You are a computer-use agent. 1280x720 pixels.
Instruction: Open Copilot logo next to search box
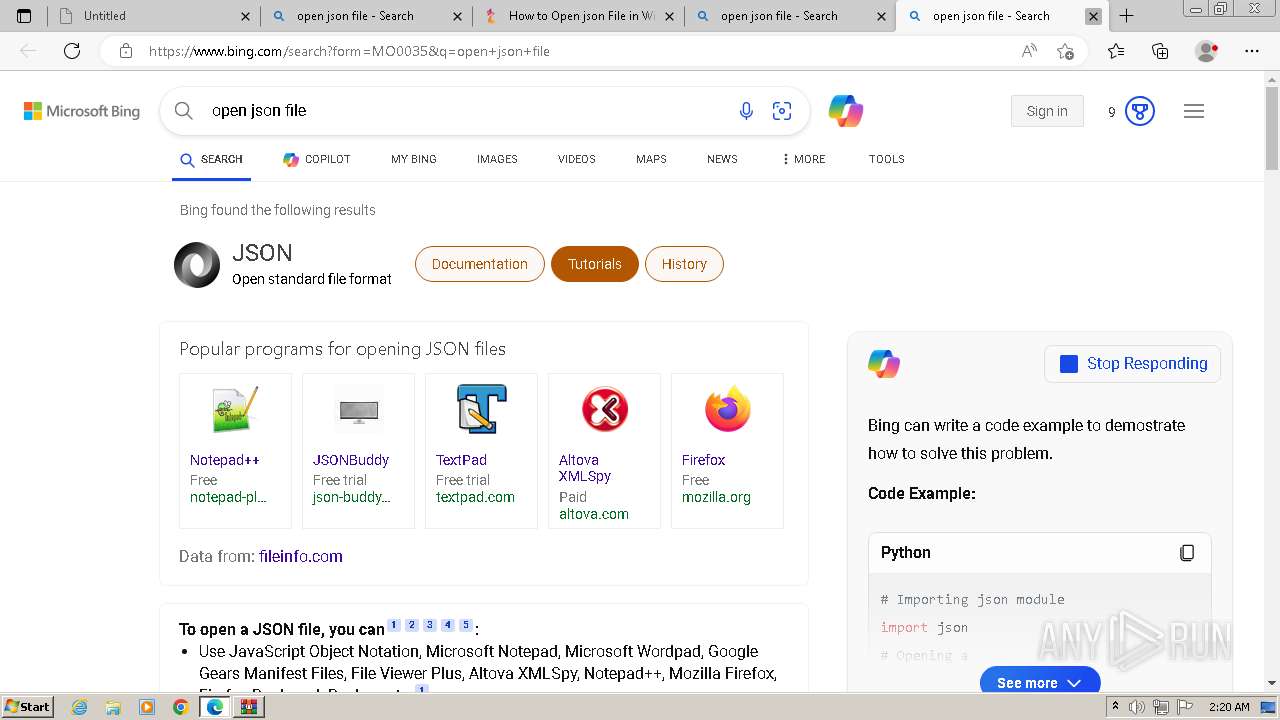846,111
